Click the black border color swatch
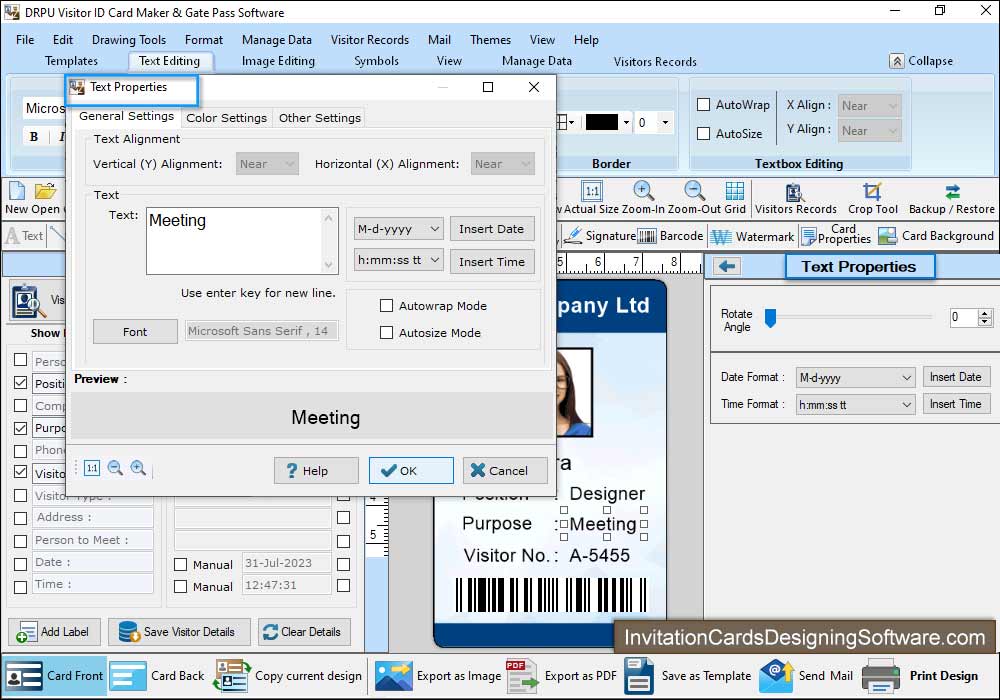 601,122
